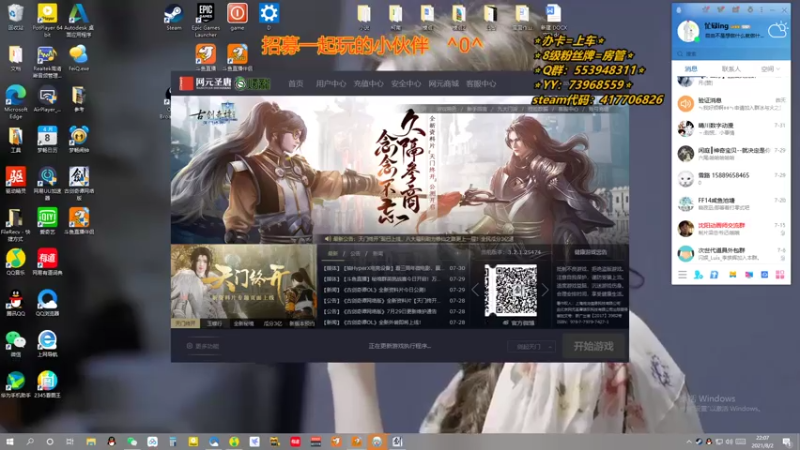Open the AirPlayer desktop shortcut
The image size is (800, 450).
click(x=47, y=99)
